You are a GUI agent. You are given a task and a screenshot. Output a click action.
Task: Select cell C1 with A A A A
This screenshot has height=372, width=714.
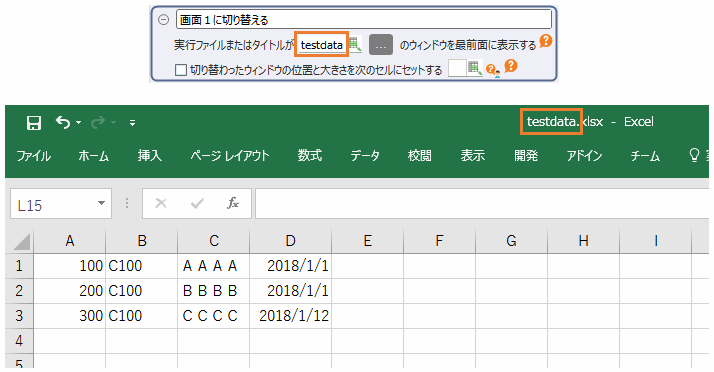click(x=214, y=266)
